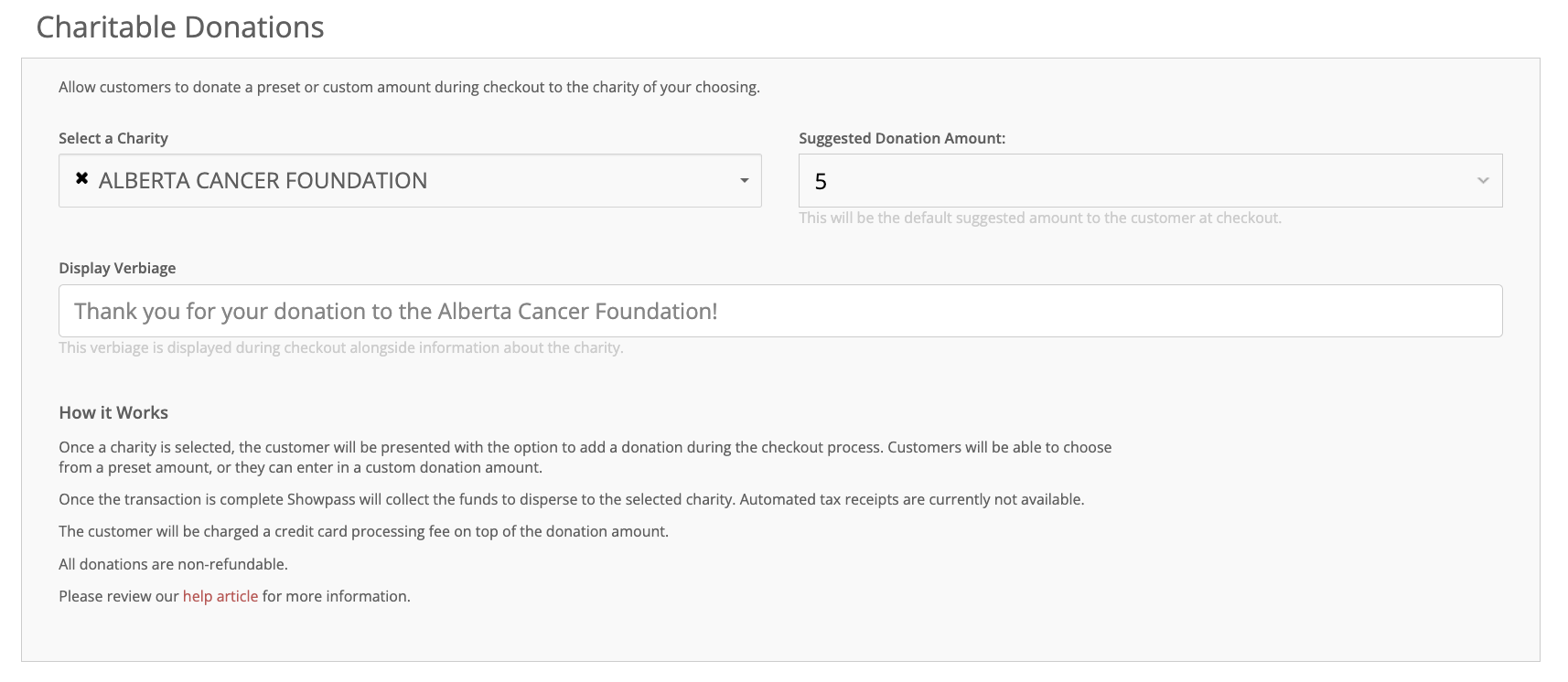Click the credit card processing fee sentence
This screenshot has height=682, width=1568.
coord(363,531)
